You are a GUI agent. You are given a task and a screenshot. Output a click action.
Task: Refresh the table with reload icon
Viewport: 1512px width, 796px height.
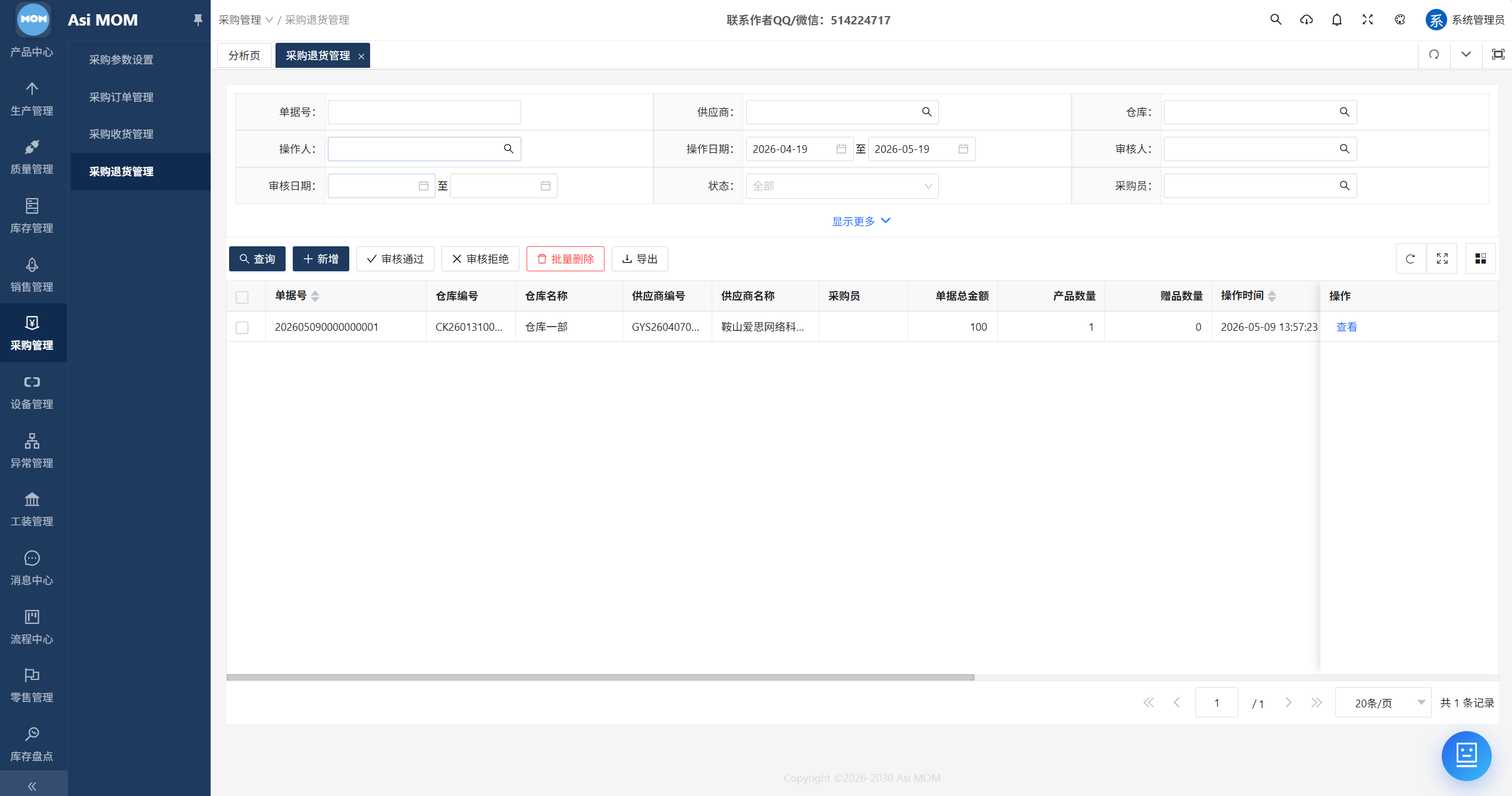[1410, 259]
